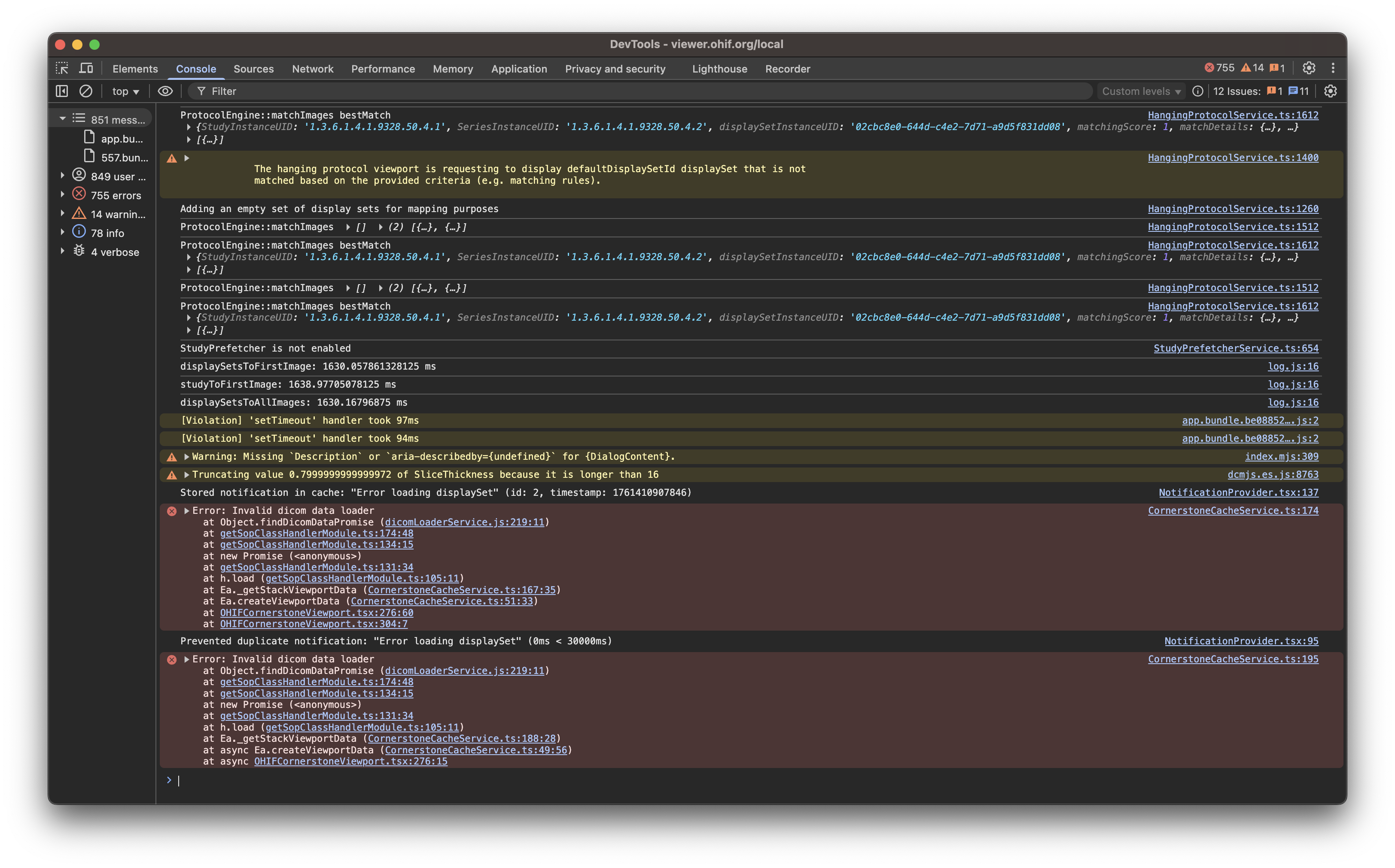Expand the first Invalid dicom data loader error
The height and width of the screenshot is (868, 1395).
click(187, 510)
